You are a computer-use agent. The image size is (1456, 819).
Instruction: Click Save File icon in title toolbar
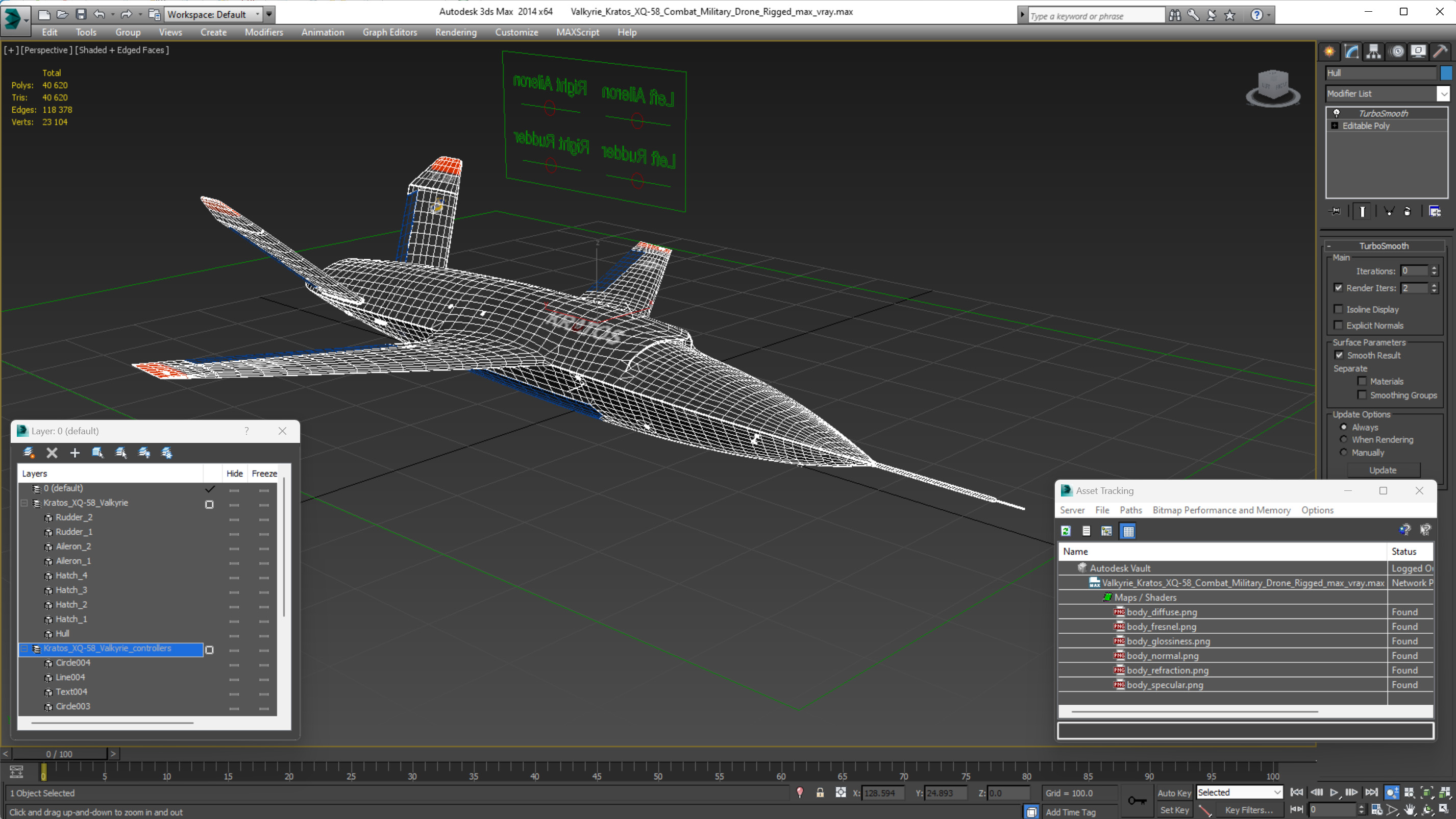tap(81, 14)
